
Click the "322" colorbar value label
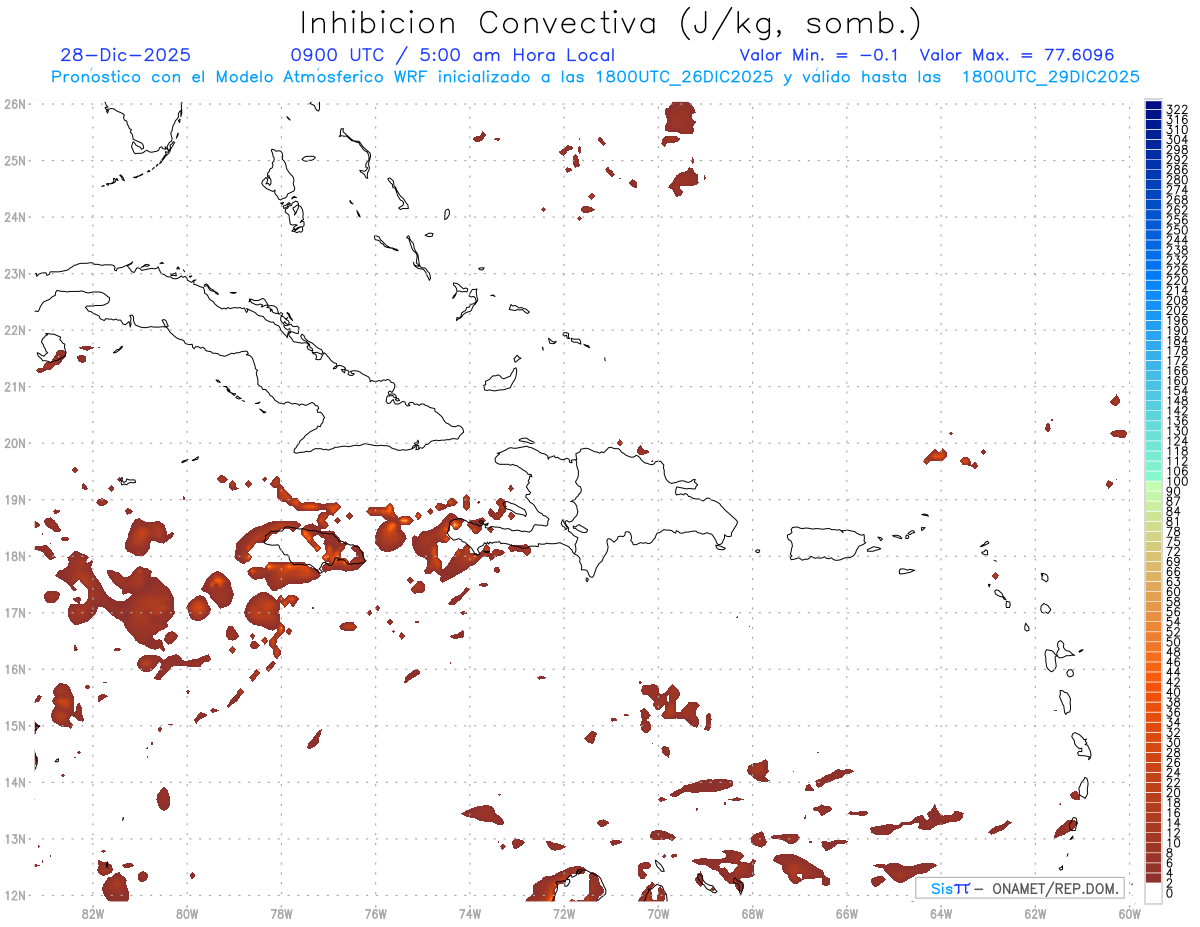click(1176, 109)
